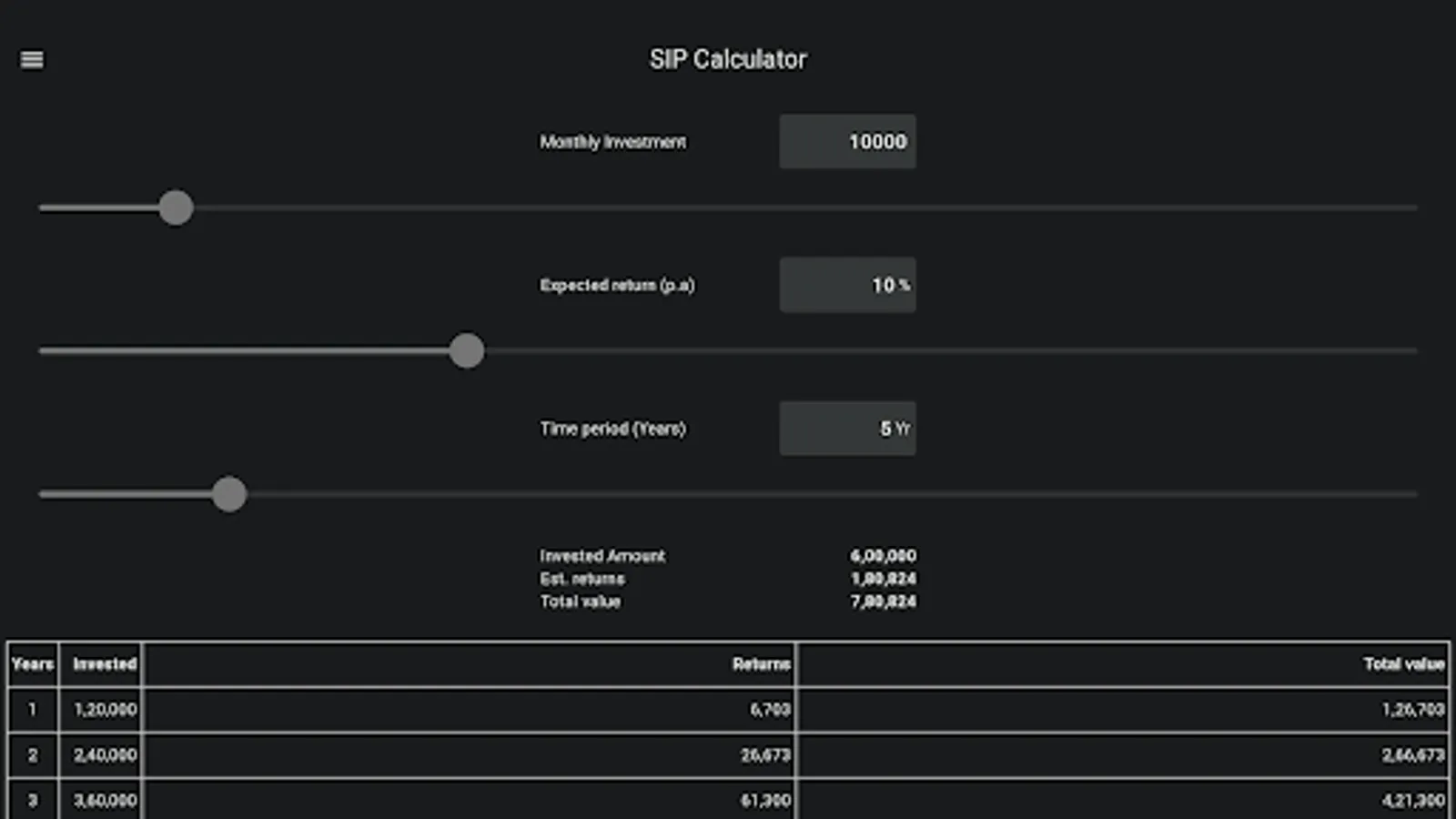Viewport: 1456px width, 819px height.
Task: Click the SIP Calculator title
Action: (728, 59)
